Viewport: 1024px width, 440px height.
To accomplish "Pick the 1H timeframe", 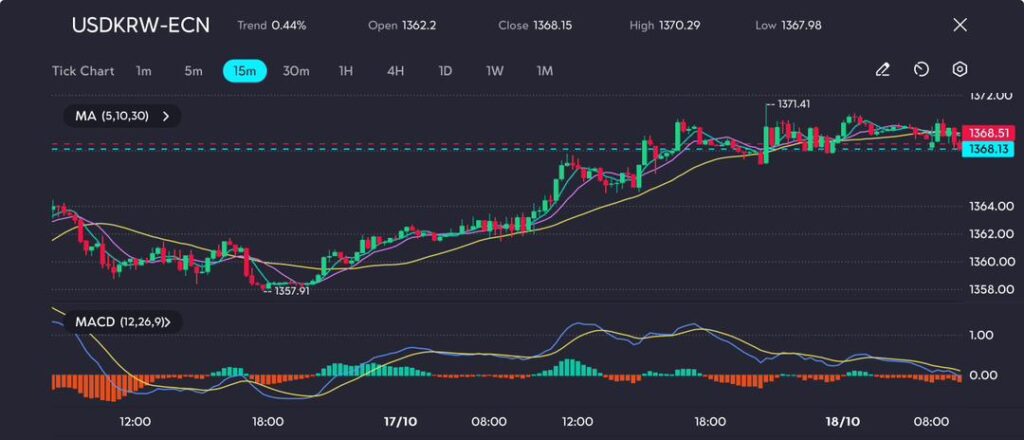I will (346, 71).
